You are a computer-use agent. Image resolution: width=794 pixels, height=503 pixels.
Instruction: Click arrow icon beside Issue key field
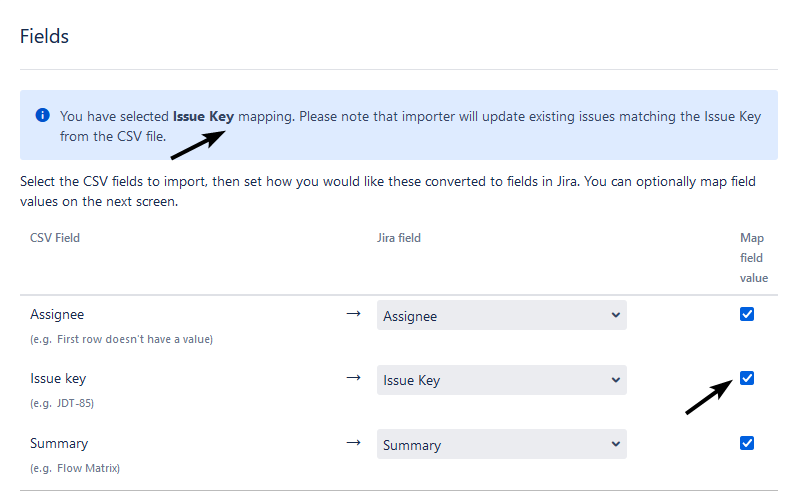click(353, 378)
